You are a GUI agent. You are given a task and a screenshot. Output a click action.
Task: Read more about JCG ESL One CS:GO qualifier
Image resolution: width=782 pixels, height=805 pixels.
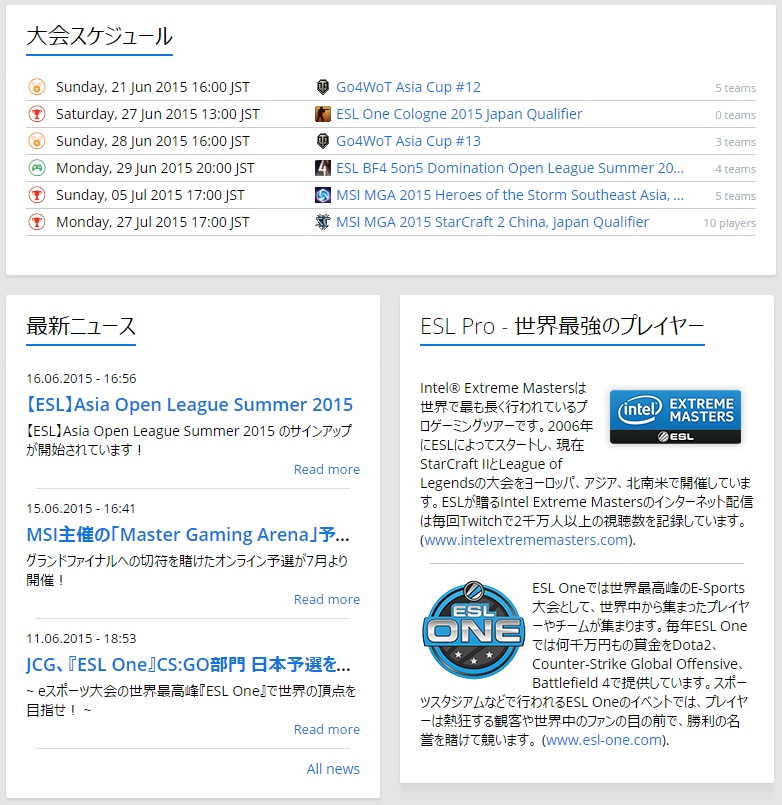[x=327, y=729]
